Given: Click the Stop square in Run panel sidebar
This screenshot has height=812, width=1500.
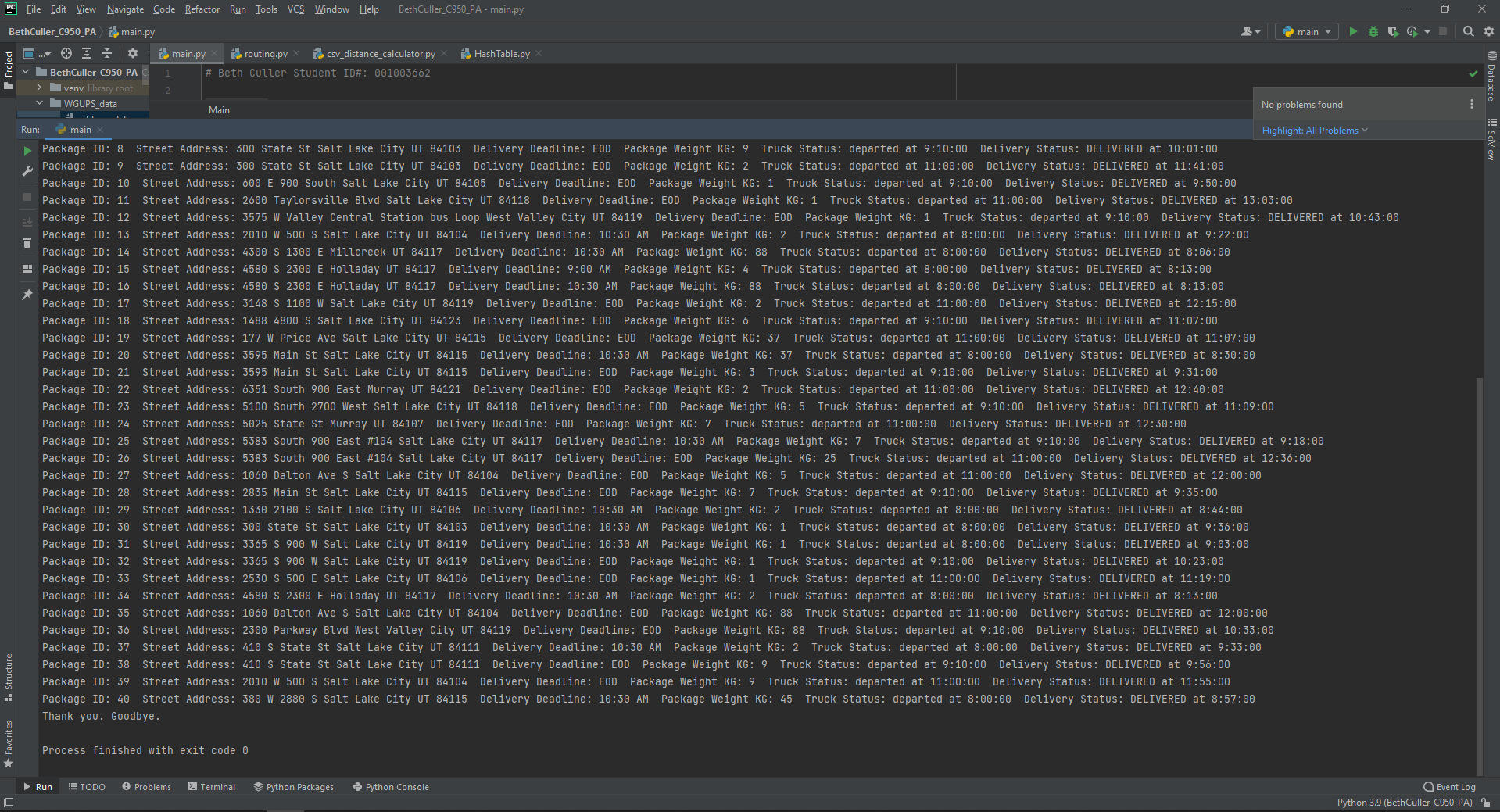Looking at the screenshot, I should click(x=27, y=197).
